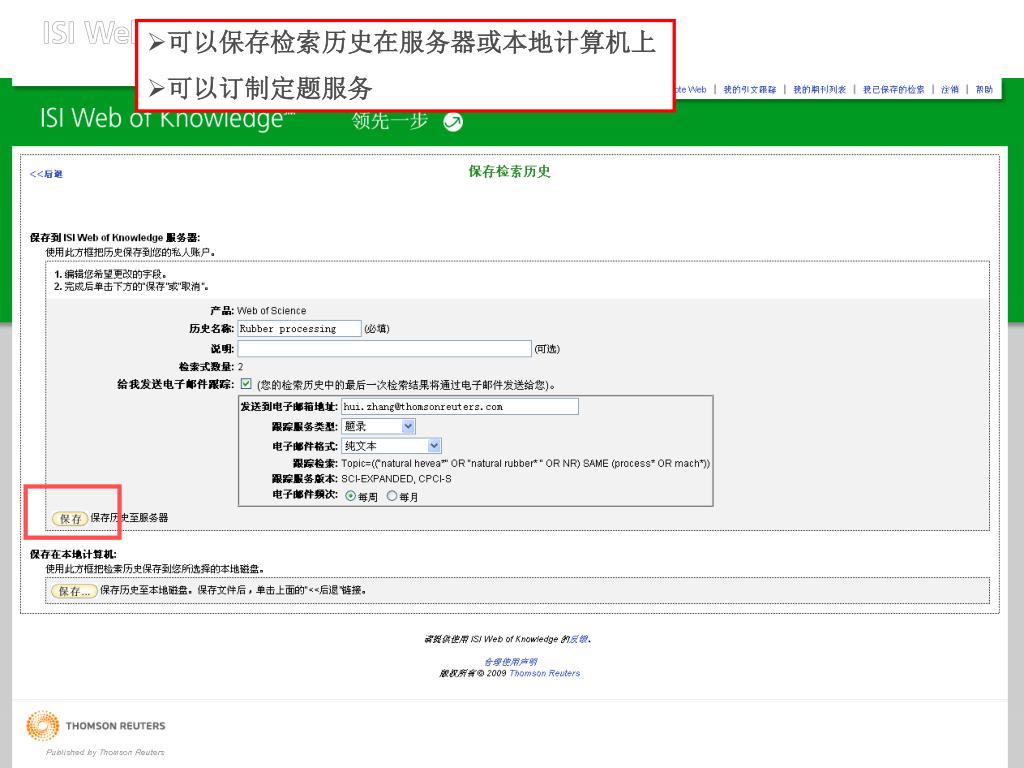Click the 领先一步 slogan text
Viewport: 1024px width, 768px height.
point(390,121)
